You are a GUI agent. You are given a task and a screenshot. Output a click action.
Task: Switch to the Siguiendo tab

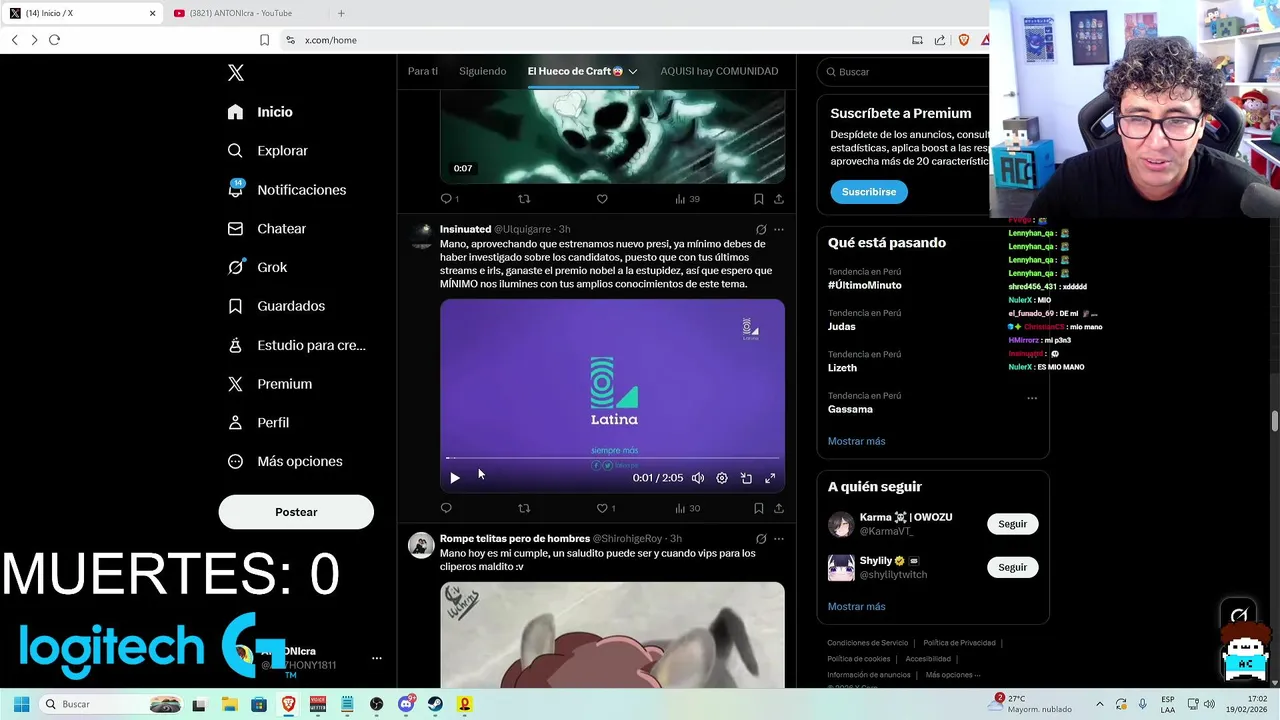point(482,71)
